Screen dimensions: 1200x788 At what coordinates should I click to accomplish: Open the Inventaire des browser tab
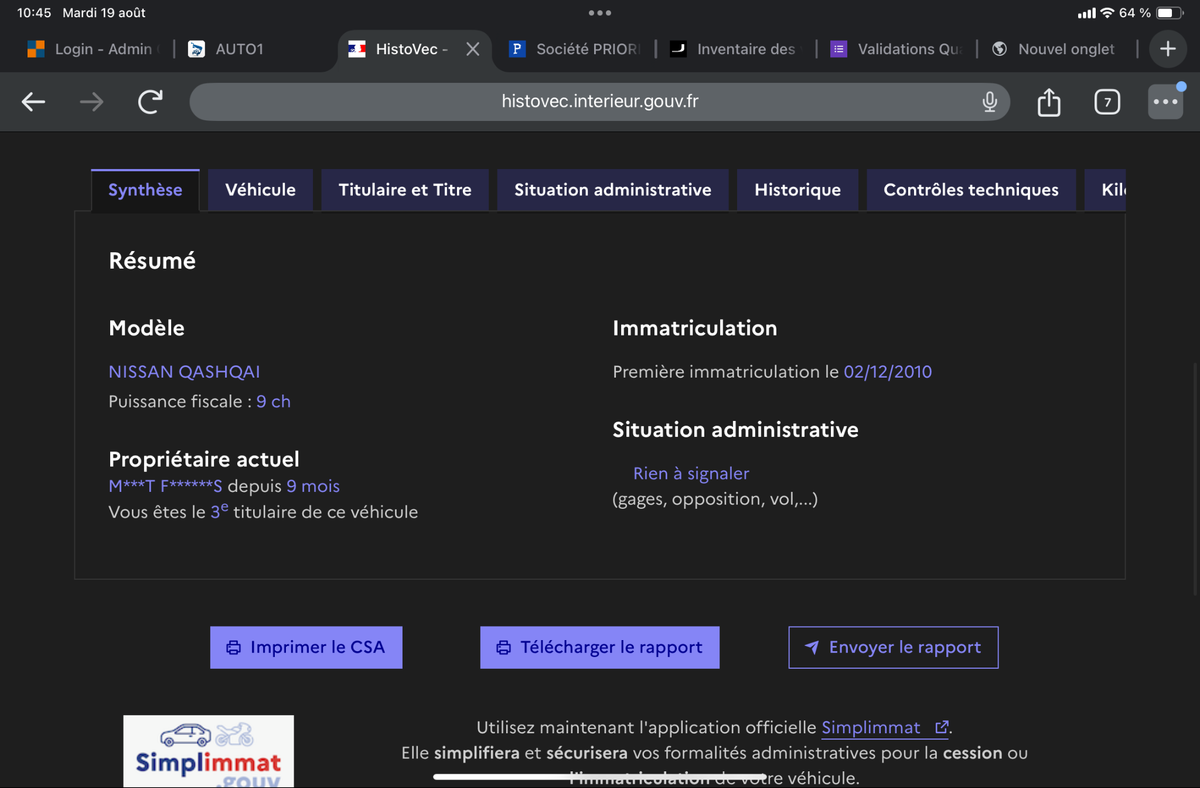(x=735, y=49)
